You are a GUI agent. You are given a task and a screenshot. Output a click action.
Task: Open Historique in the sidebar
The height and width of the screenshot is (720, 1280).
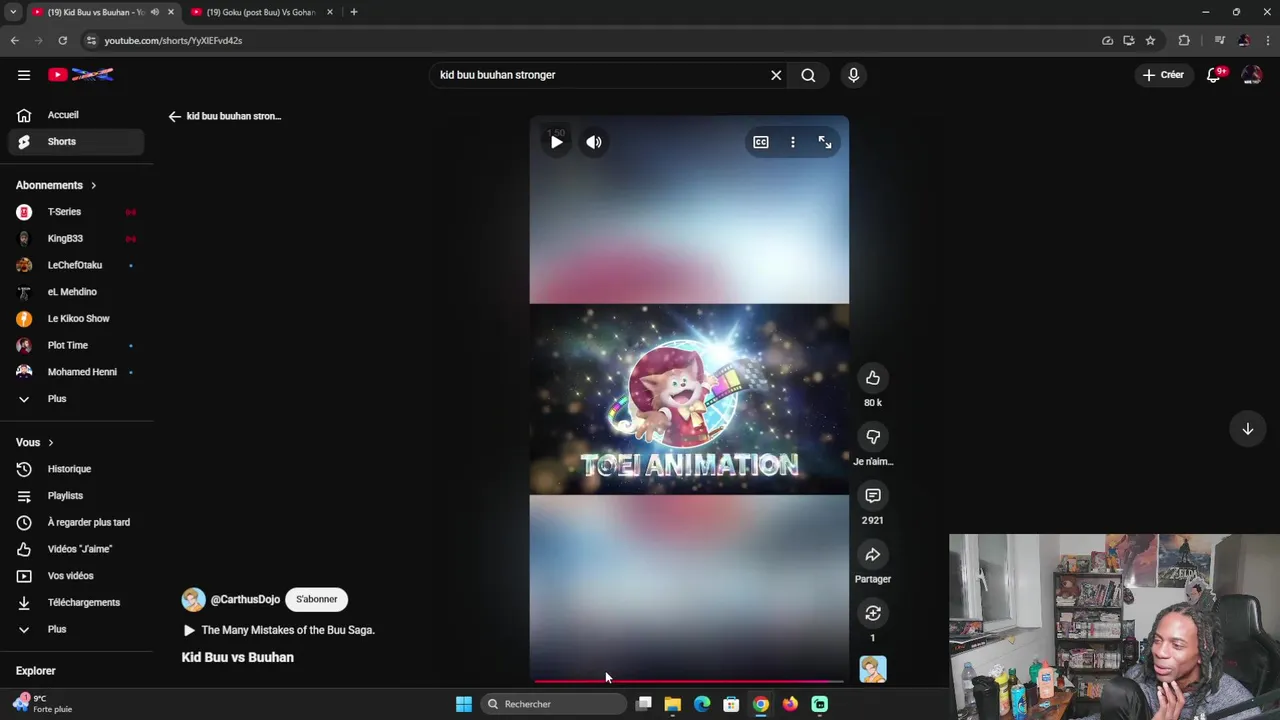pos(76,469)
